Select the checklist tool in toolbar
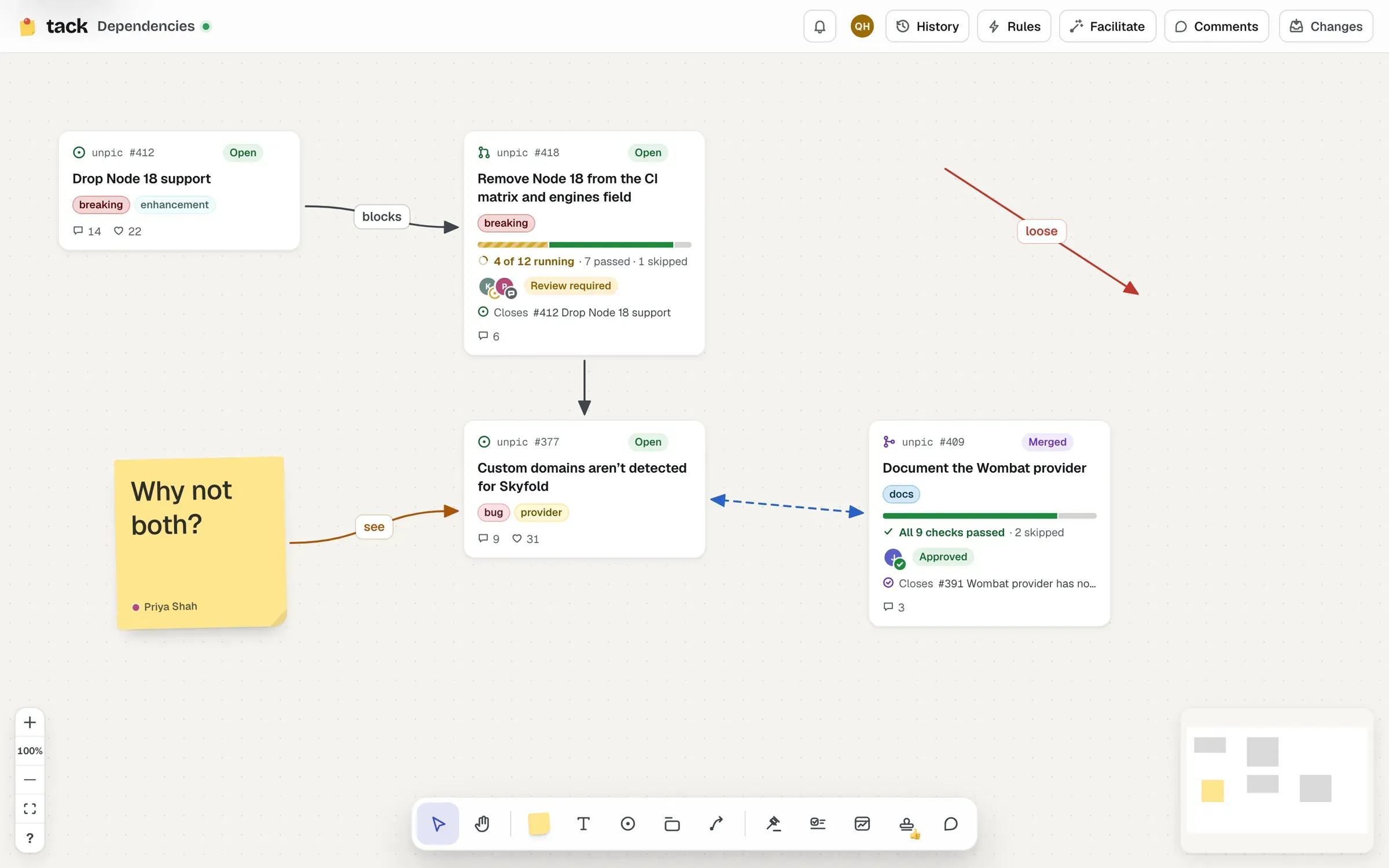Image resolution: width=1389 pixels, height=868 pixels. pos(818,823)
